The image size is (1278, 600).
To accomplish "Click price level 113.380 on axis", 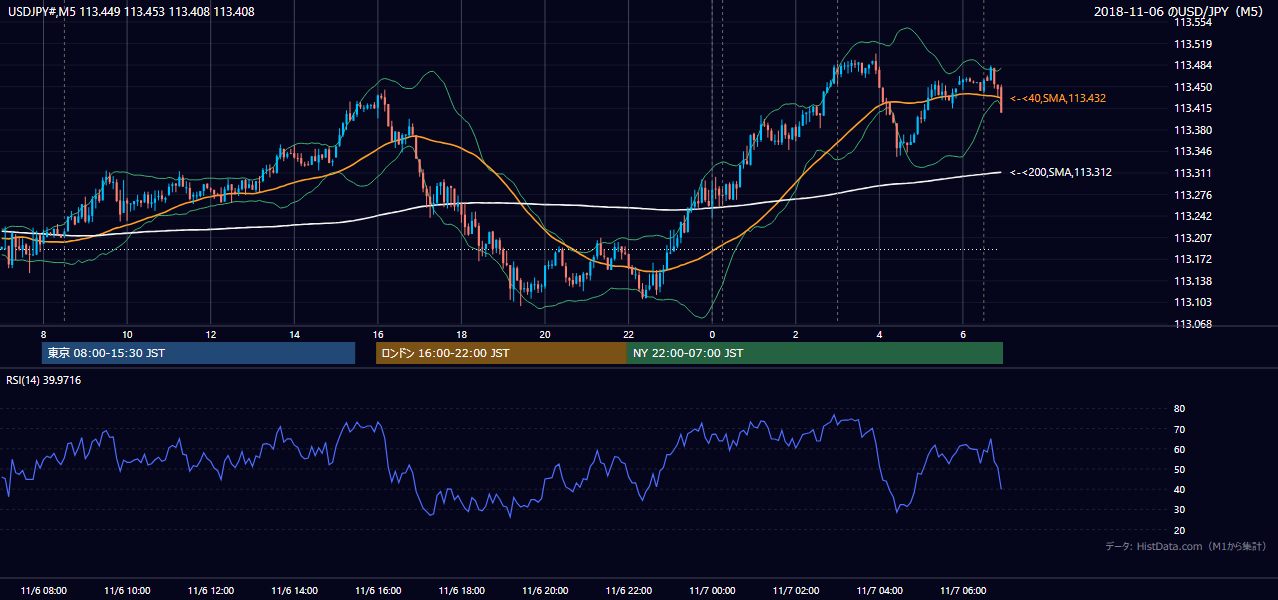I will tap(1193, 130).
